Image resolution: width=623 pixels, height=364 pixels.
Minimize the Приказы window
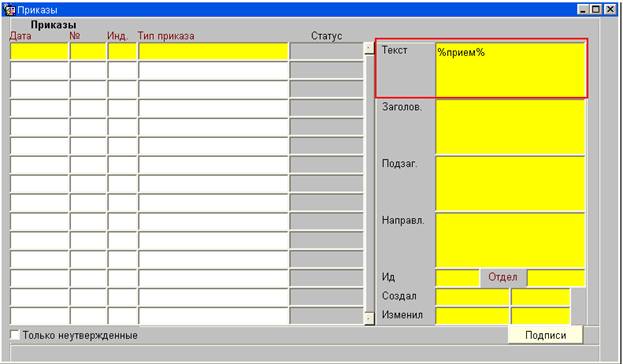pos(583,10)
